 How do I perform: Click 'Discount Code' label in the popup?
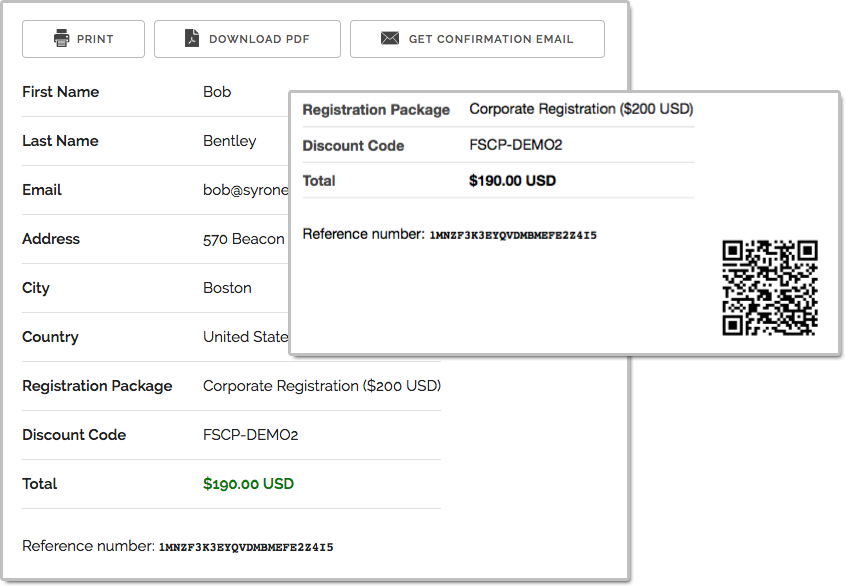pyautogui.click(x=354, y=146)
